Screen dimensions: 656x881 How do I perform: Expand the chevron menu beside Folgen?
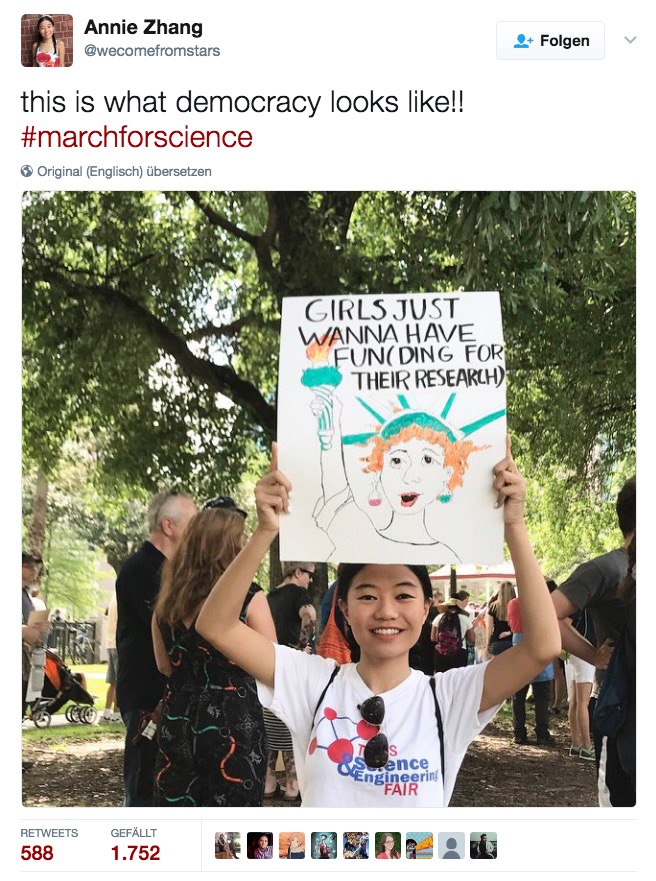tap(630, 40)
